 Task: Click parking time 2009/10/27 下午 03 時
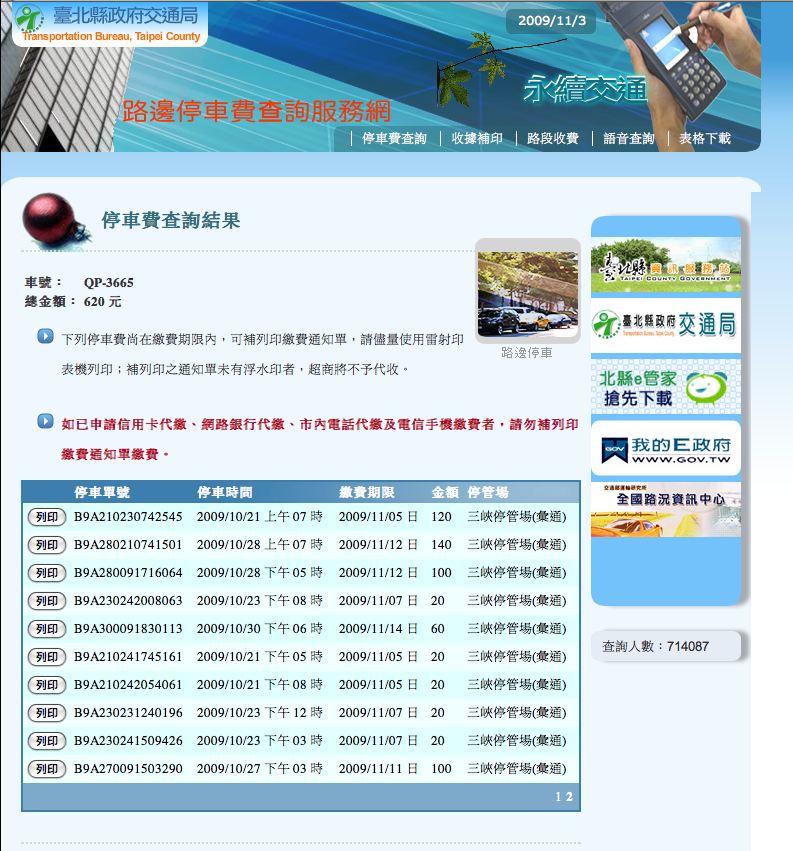tap(259, 769)
